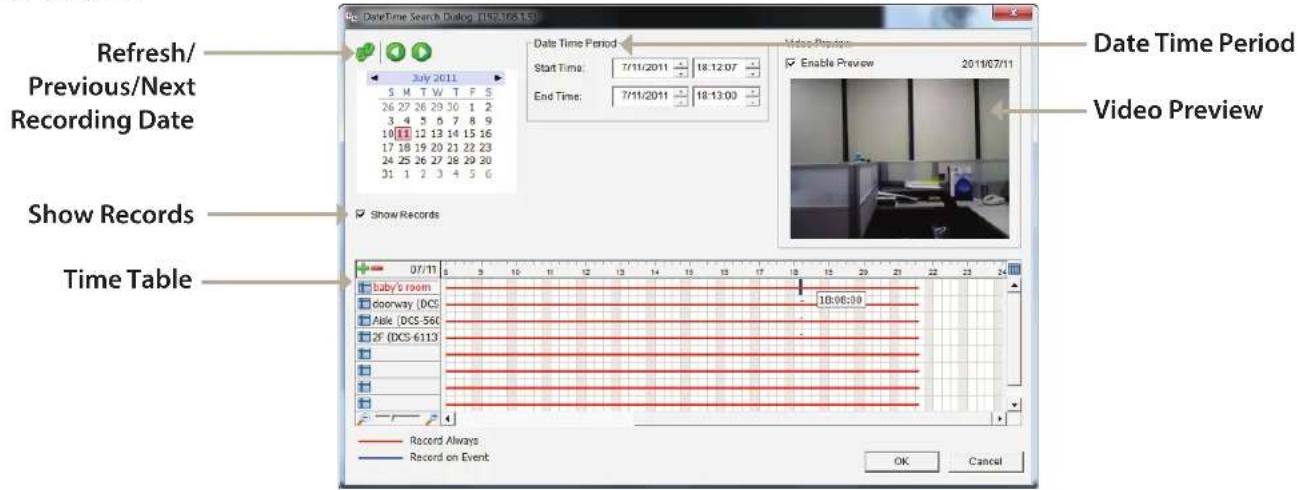Select July 20 in the calendar
Image resolution: width=1301 pixels, height=490 pixels.
pos(437,146)
